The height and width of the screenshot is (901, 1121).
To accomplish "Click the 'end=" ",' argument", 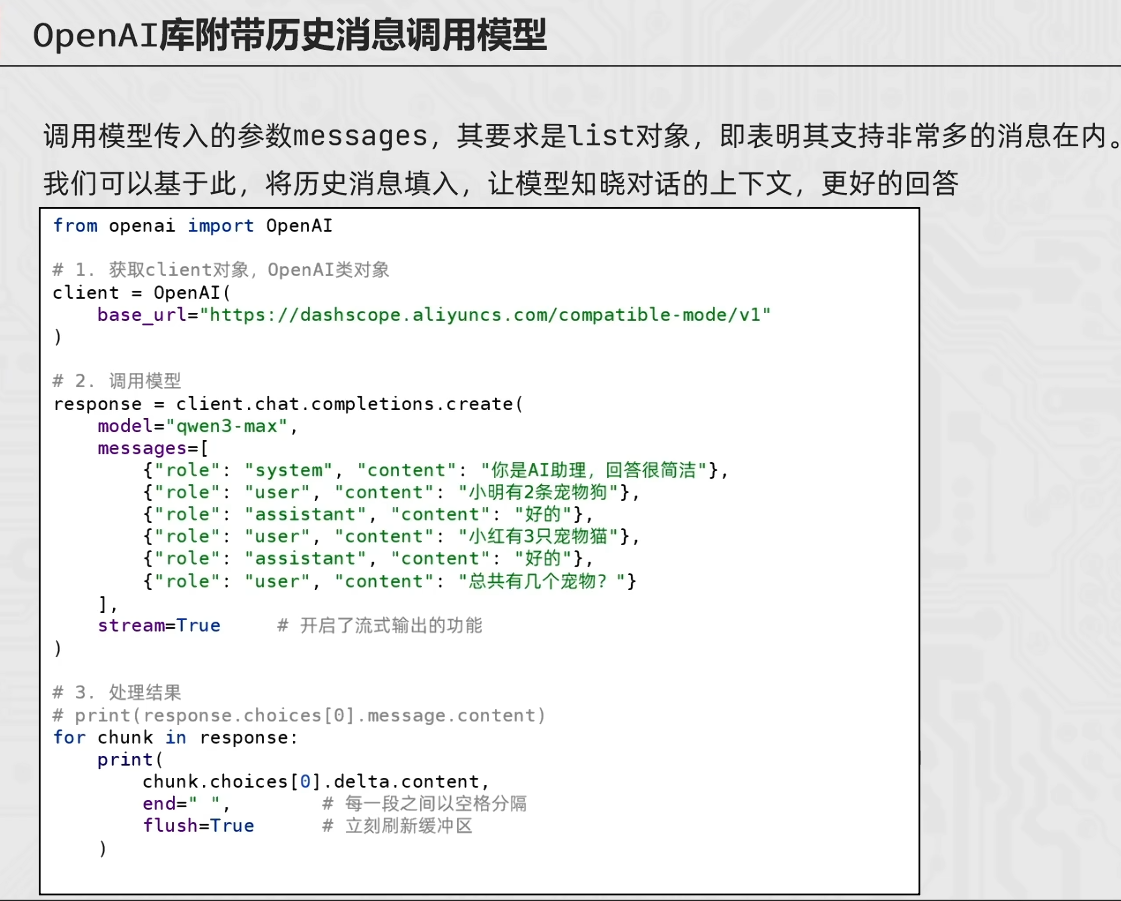I will point(187,804).
